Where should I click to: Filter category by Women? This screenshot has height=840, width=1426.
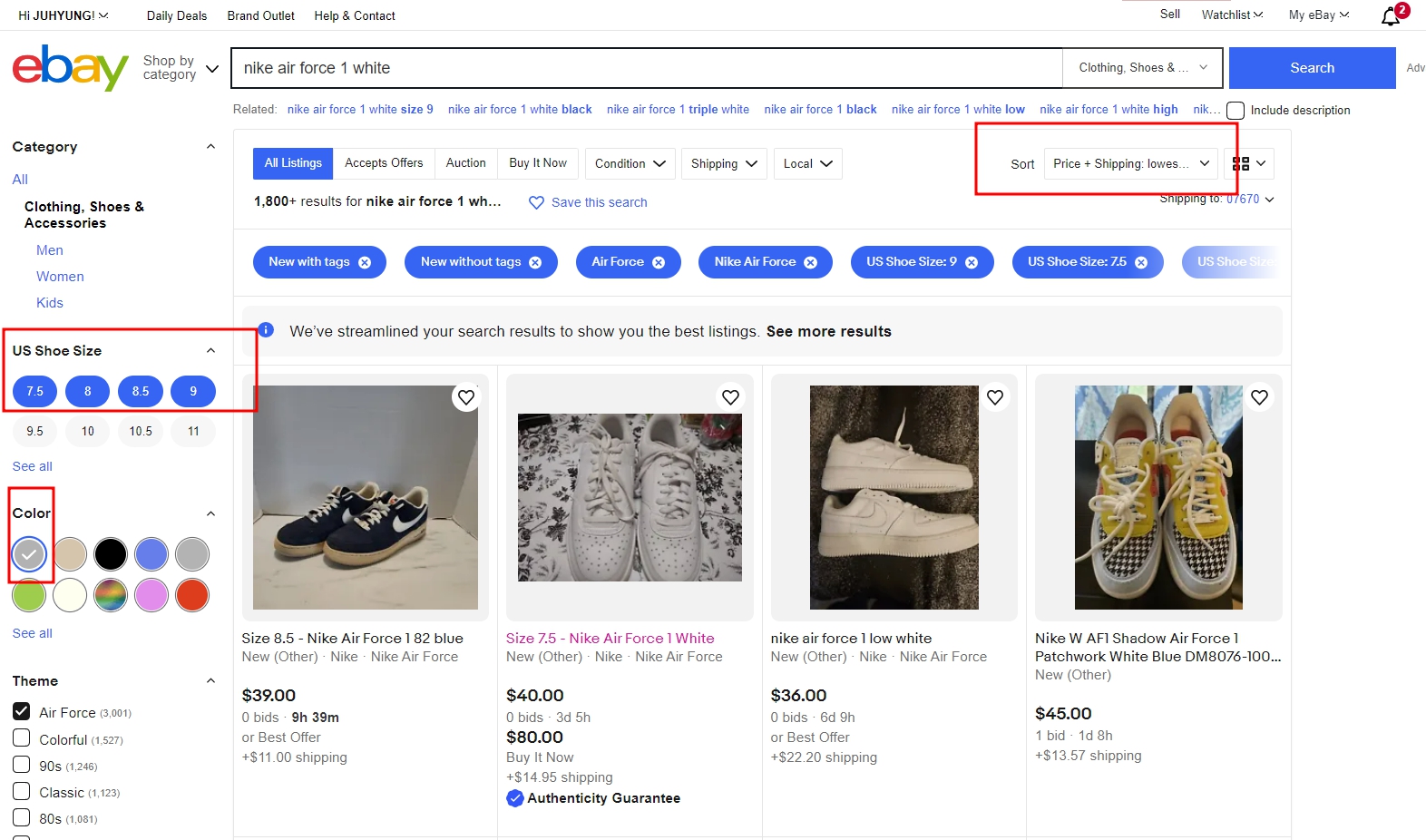[60, 277]
